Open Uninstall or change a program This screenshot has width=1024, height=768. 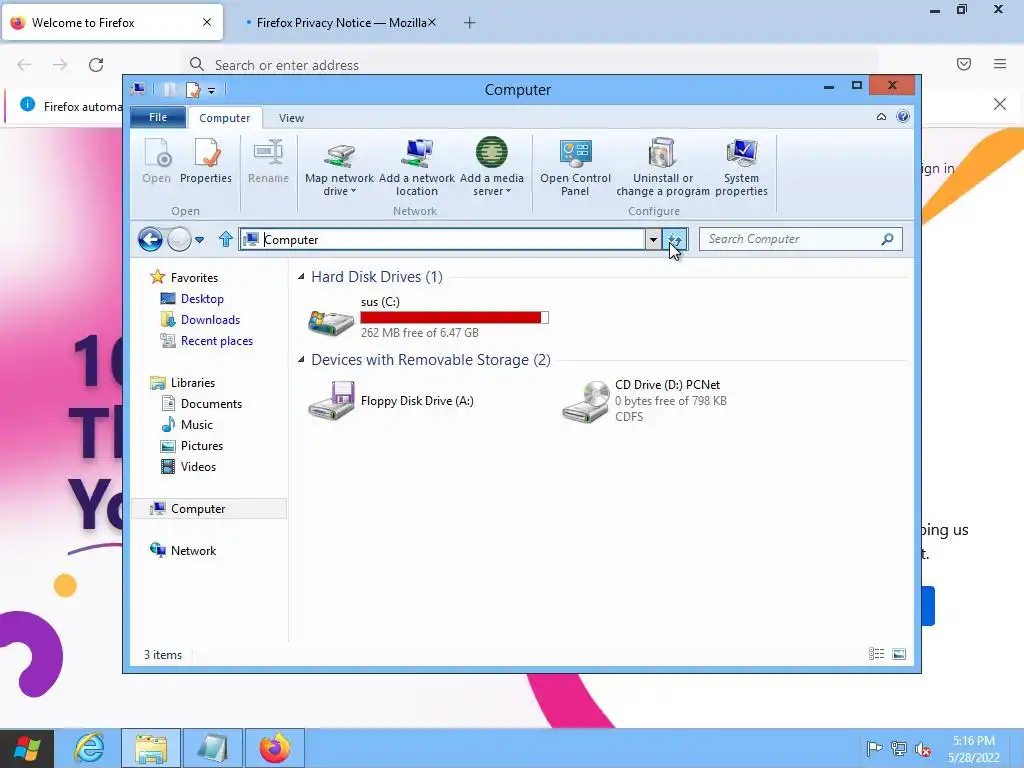coord(662,167)
